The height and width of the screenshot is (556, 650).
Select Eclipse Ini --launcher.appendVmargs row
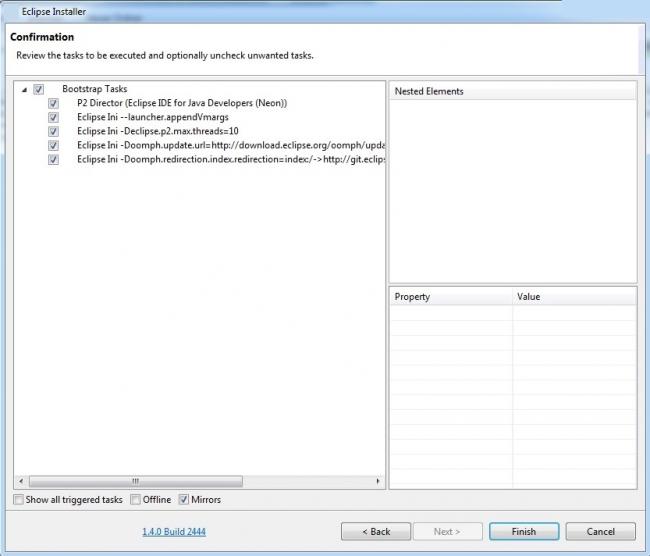[x=153, y=117]
